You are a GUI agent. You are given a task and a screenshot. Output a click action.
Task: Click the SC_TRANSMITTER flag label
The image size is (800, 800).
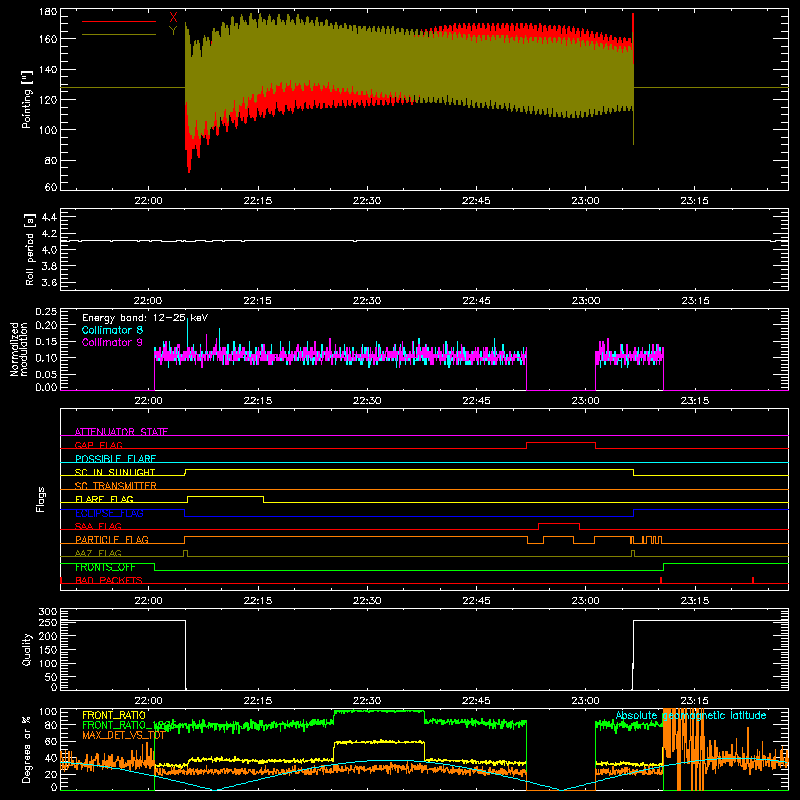click(116, 486)
